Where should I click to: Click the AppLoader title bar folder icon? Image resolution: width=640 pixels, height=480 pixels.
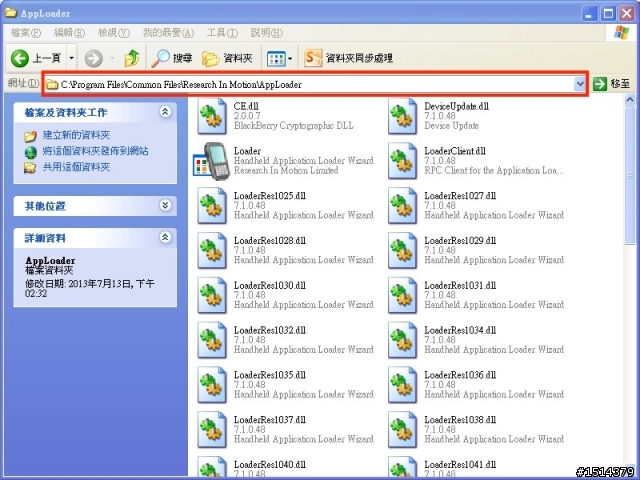coord(11,13)
